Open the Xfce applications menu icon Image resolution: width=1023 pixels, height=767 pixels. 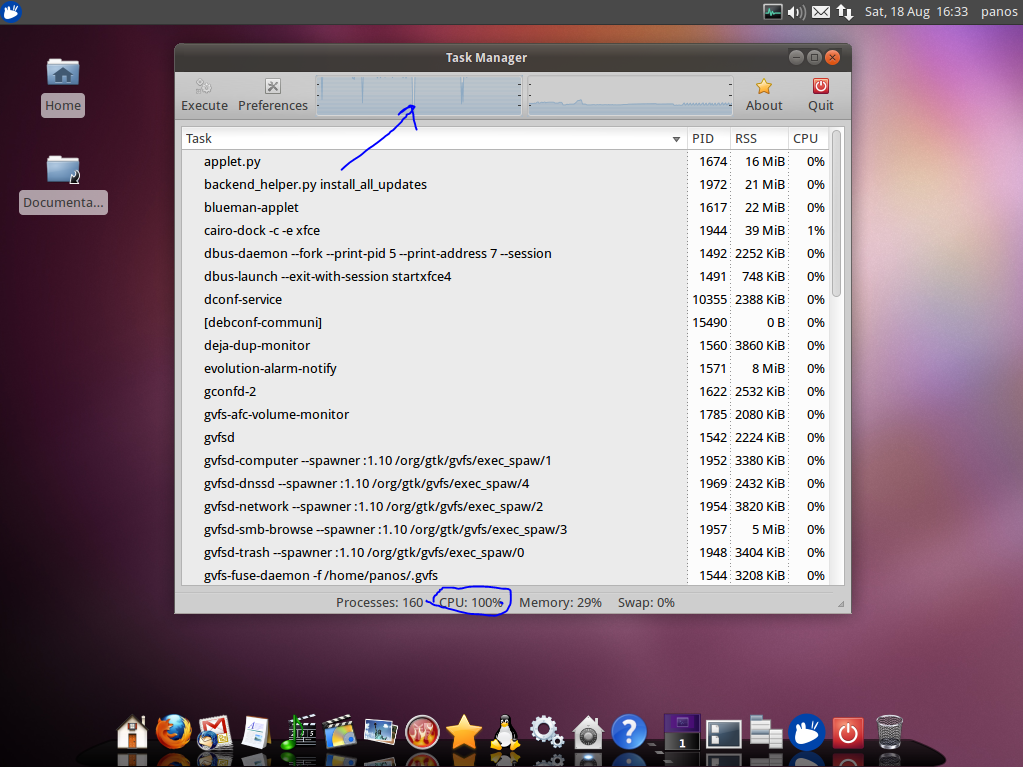point(11,12)
